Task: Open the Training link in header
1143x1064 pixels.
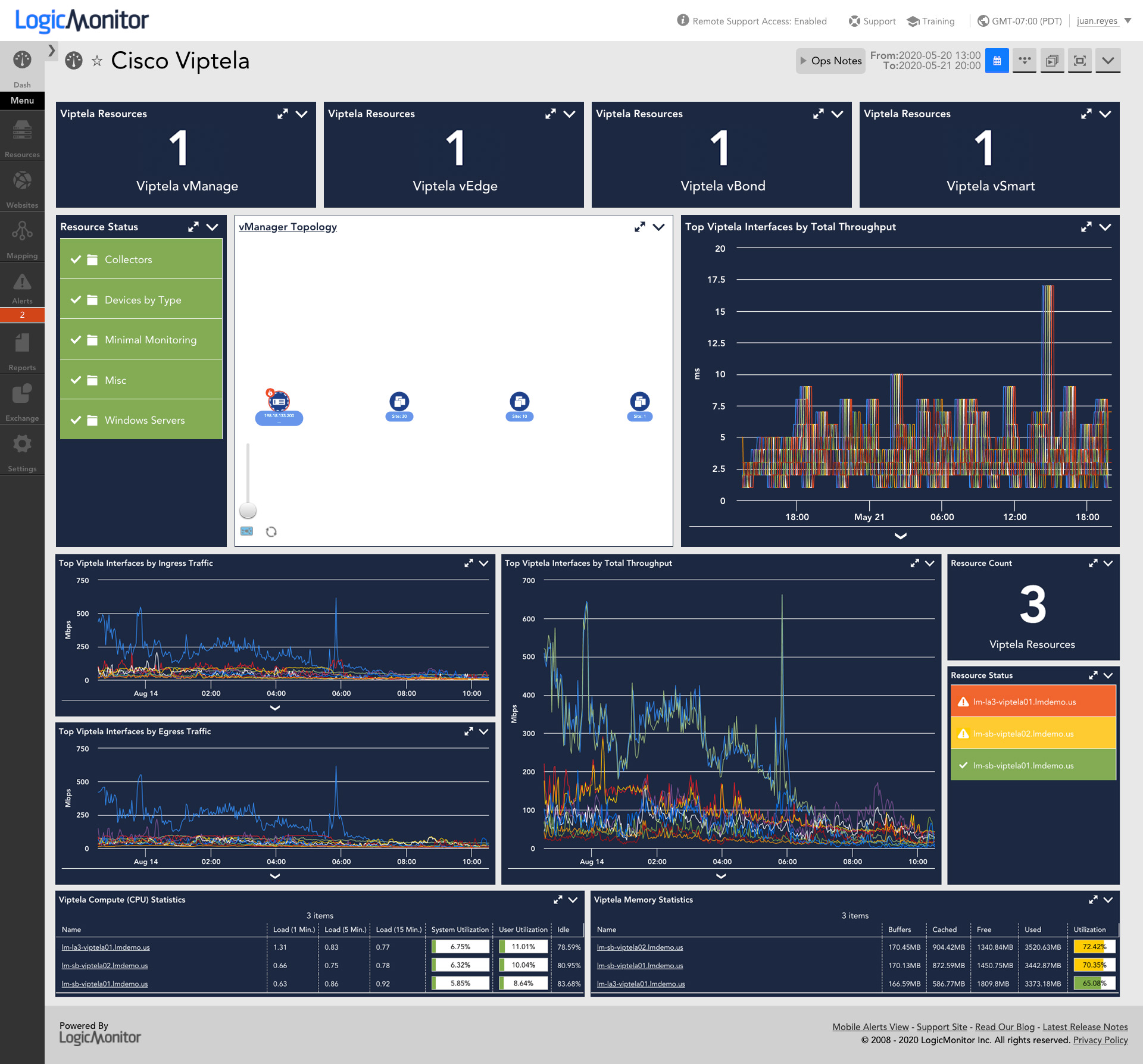Action: click(x=930, y=21)
